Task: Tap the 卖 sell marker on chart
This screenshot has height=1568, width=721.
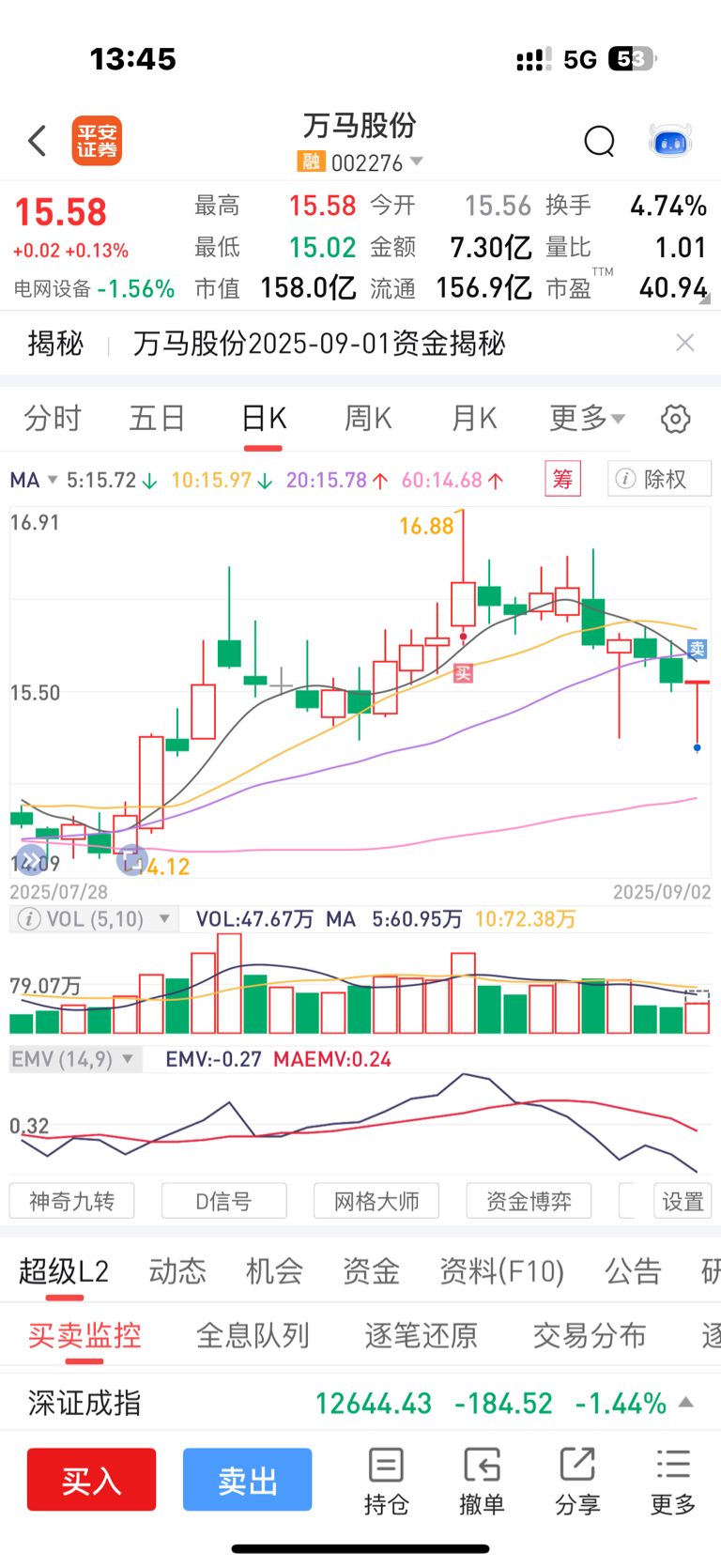Action: 697,649
